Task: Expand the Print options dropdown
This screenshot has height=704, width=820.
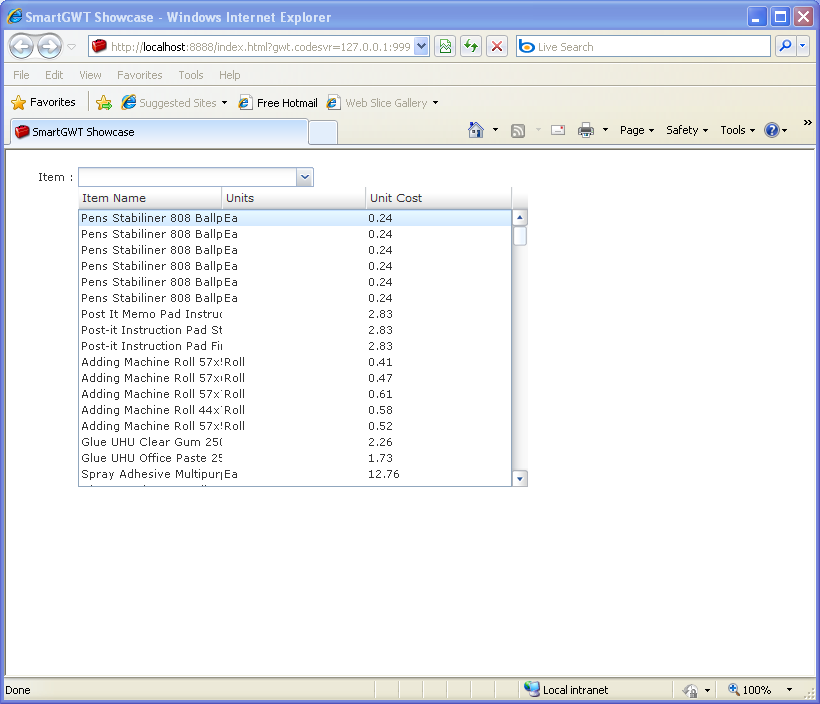Action: pos(605,130)
